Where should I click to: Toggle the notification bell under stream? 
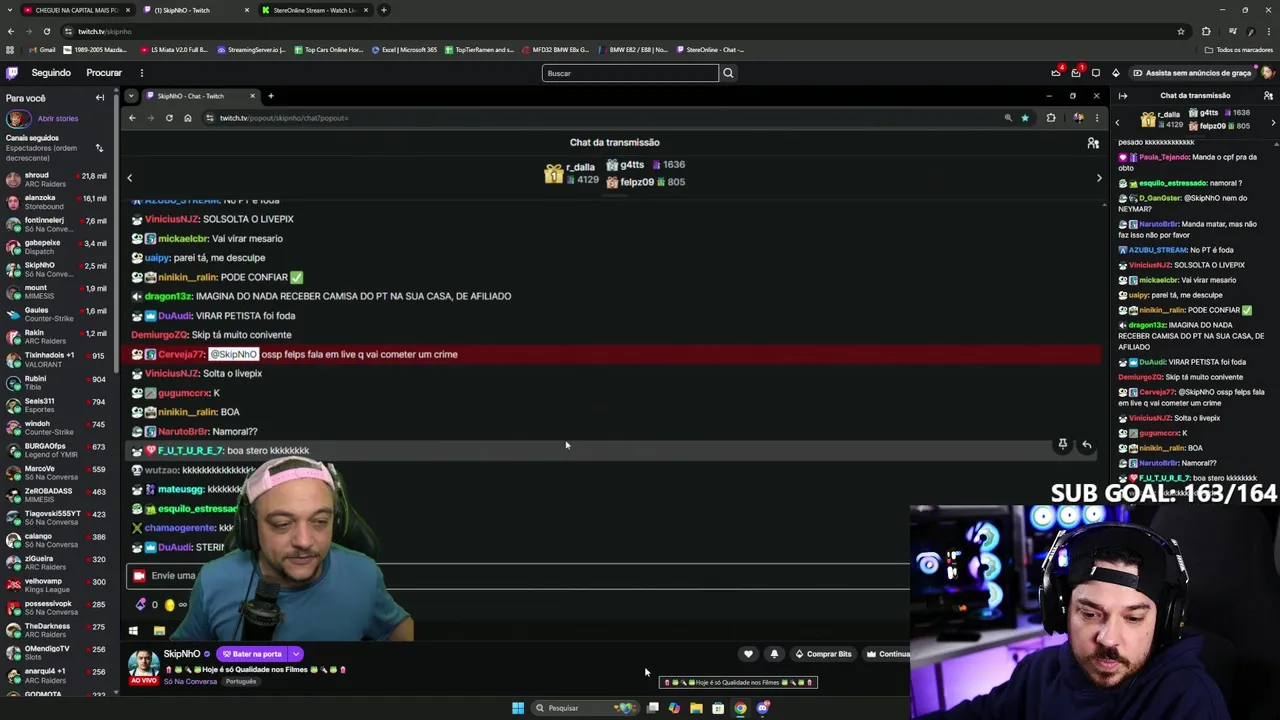tap(774, 654)
